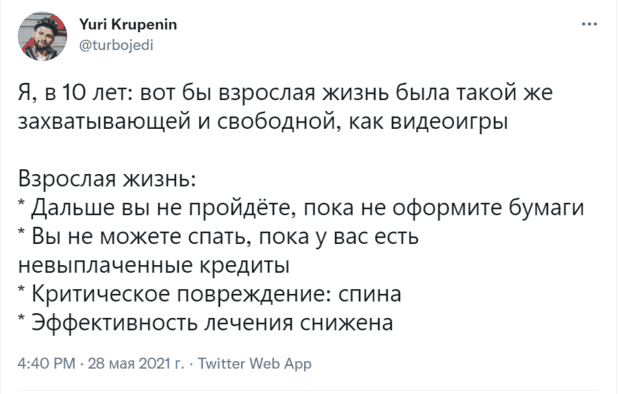Open the Twitter Web App source link
This screenshot has width=620, height=394.
tap(254, 363)
